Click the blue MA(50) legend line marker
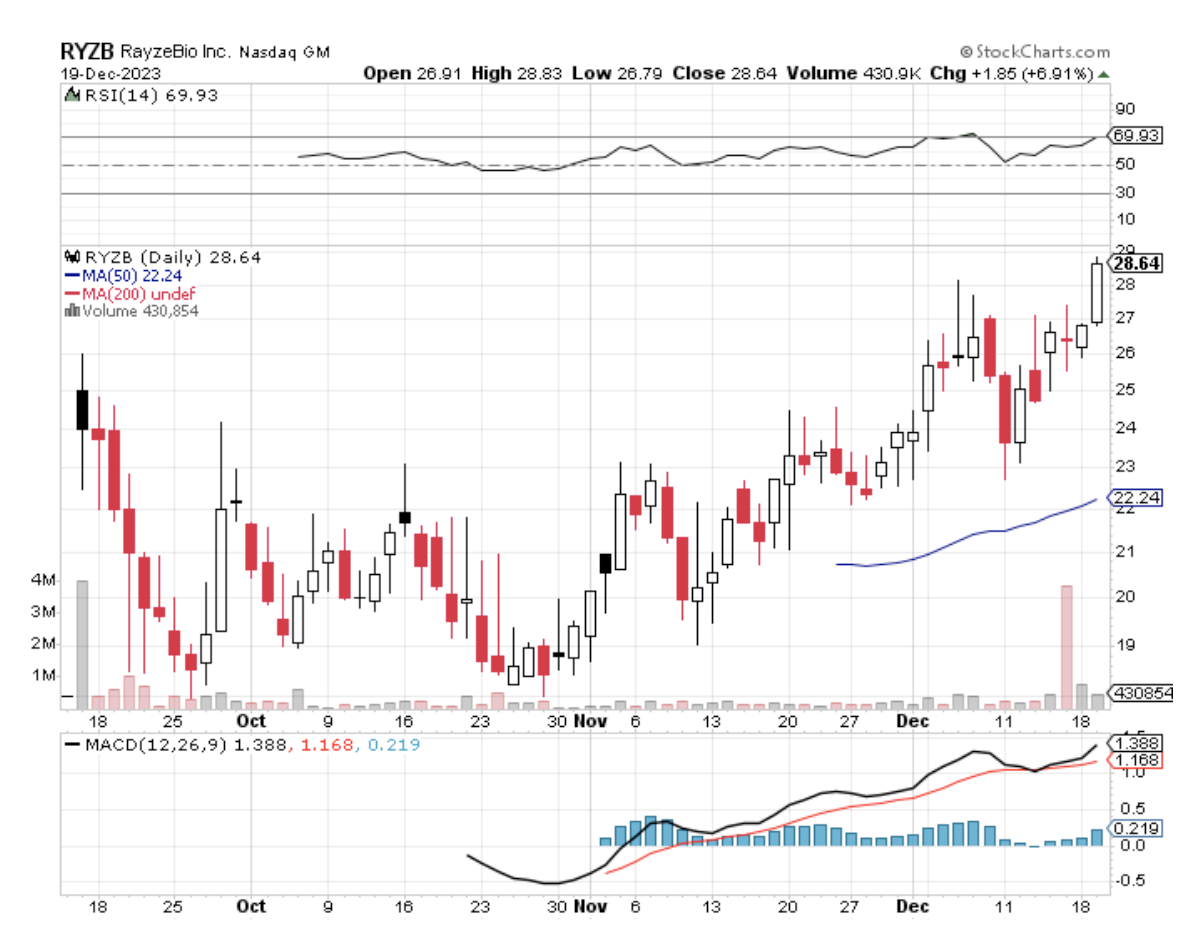This screenshot has height=952, width=1200. (x=72, y=275)
